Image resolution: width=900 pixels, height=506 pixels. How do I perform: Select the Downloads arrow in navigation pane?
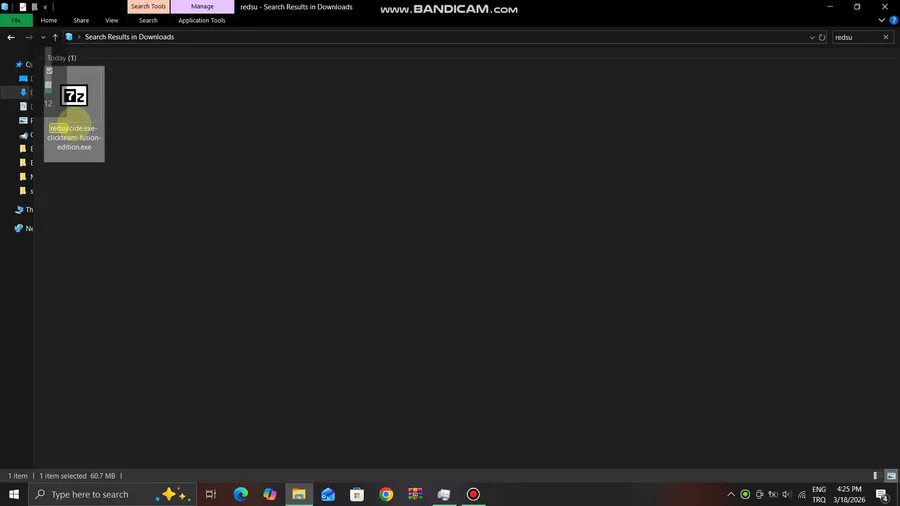[24, 92]
